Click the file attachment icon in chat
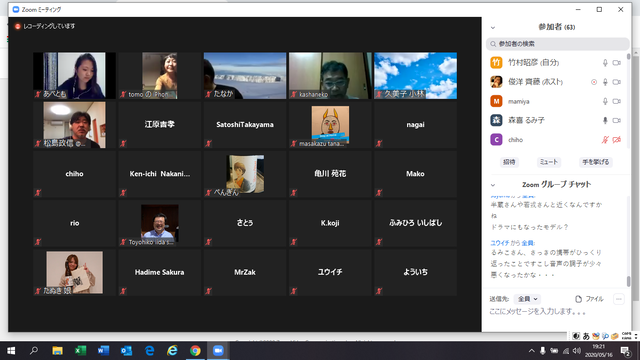Viewport: 640px width, 360px height. [x=578, y=299]
